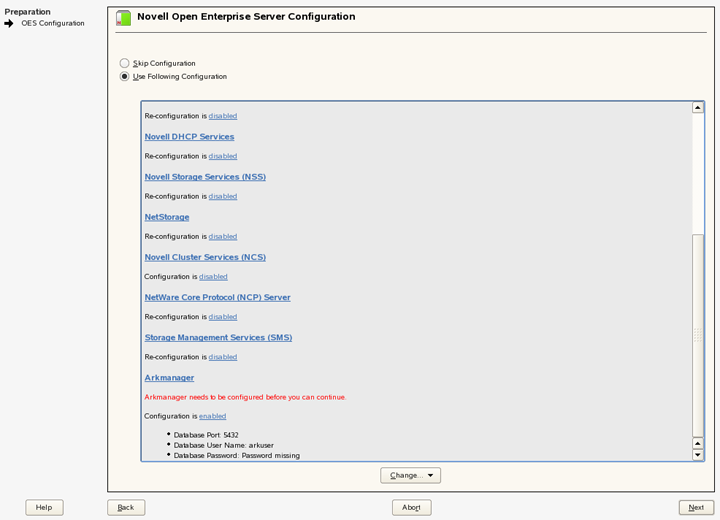
Task: Toggle the enabled link under Arkmanager
Action: pos(212,416)
